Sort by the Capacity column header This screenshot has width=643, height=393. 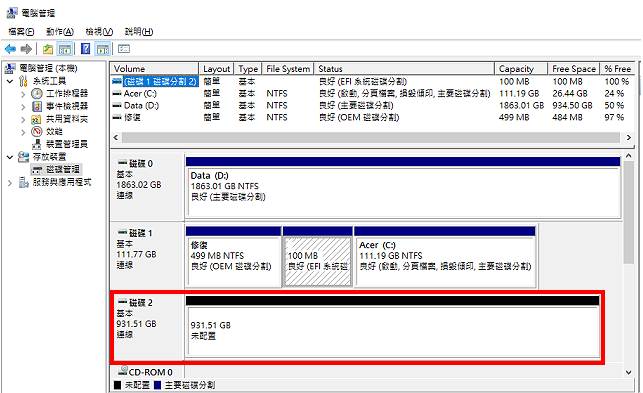click(x=521, y=69)
